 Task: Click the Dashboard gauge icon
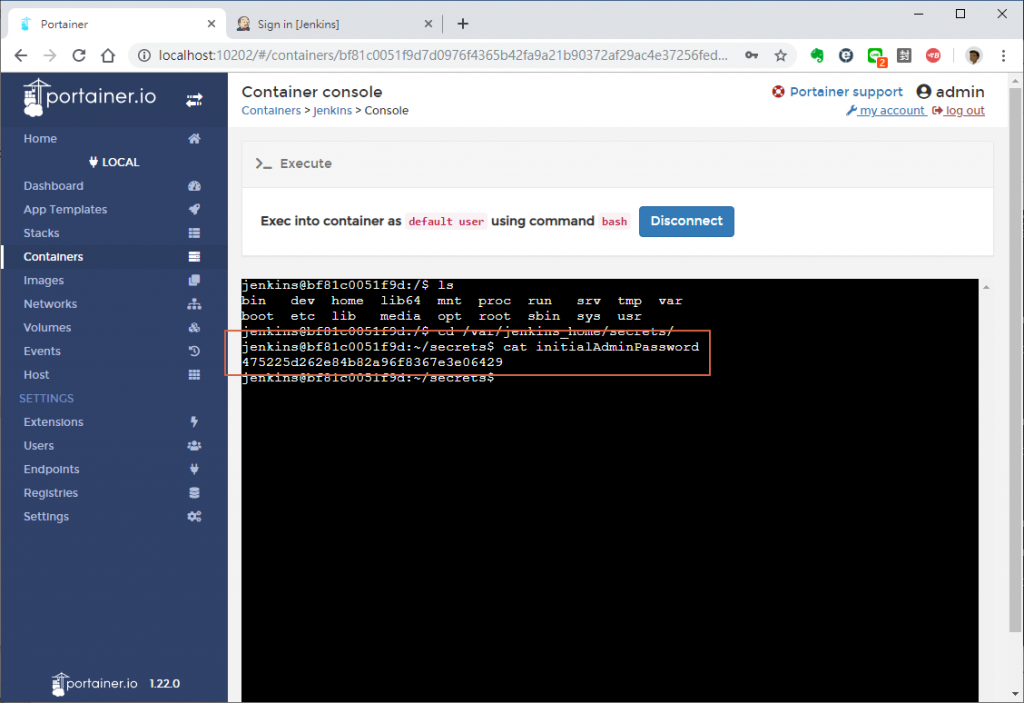click(194, 186)
